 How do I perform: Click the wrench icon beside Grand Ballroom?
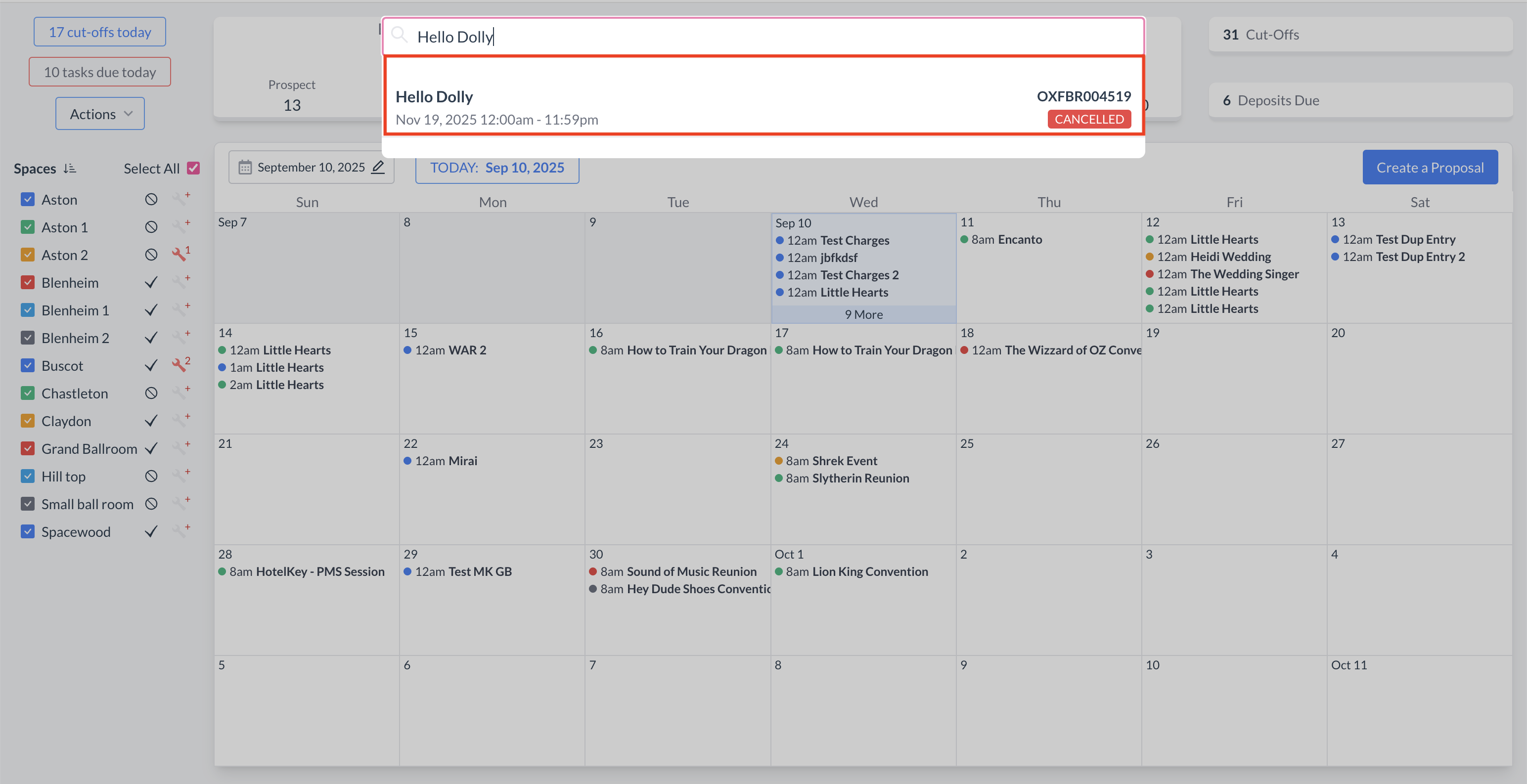180,448
